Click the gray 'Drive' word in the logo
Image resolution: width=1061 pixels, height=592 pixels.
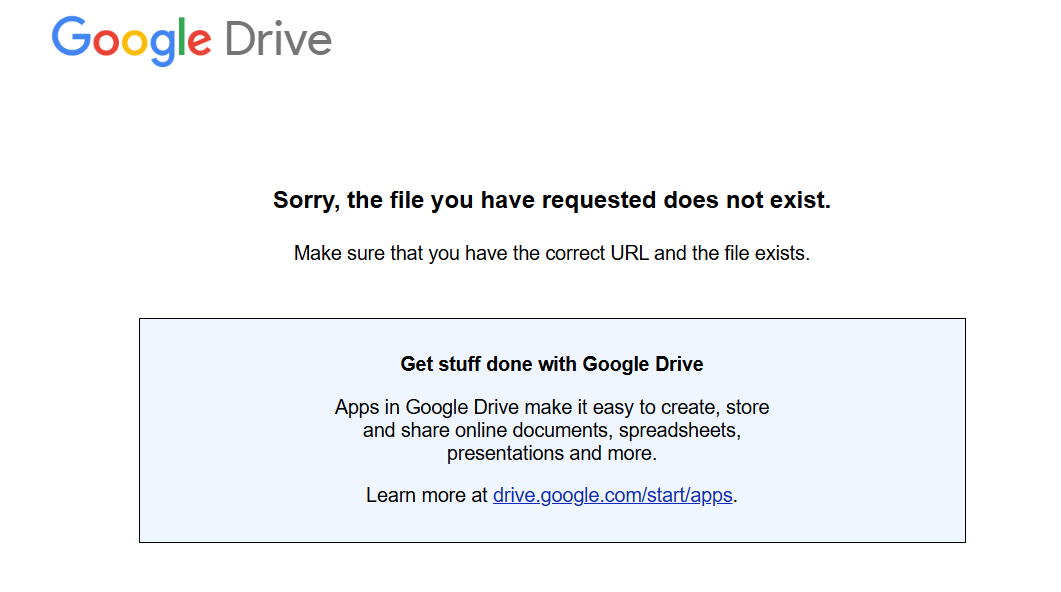pos(278,40)
